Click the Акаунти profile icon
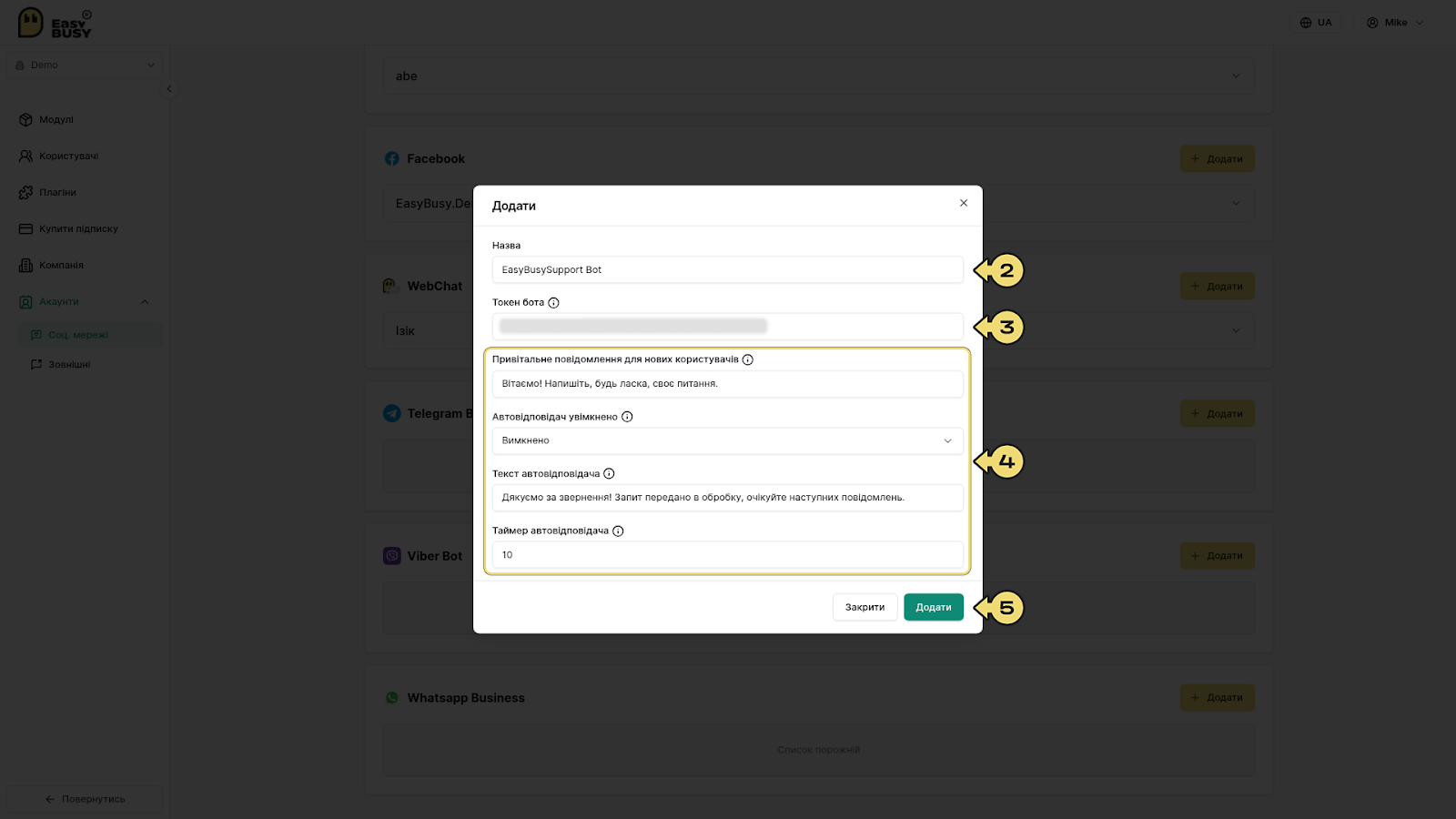The image size is (1456, 819). click(25, 301)
